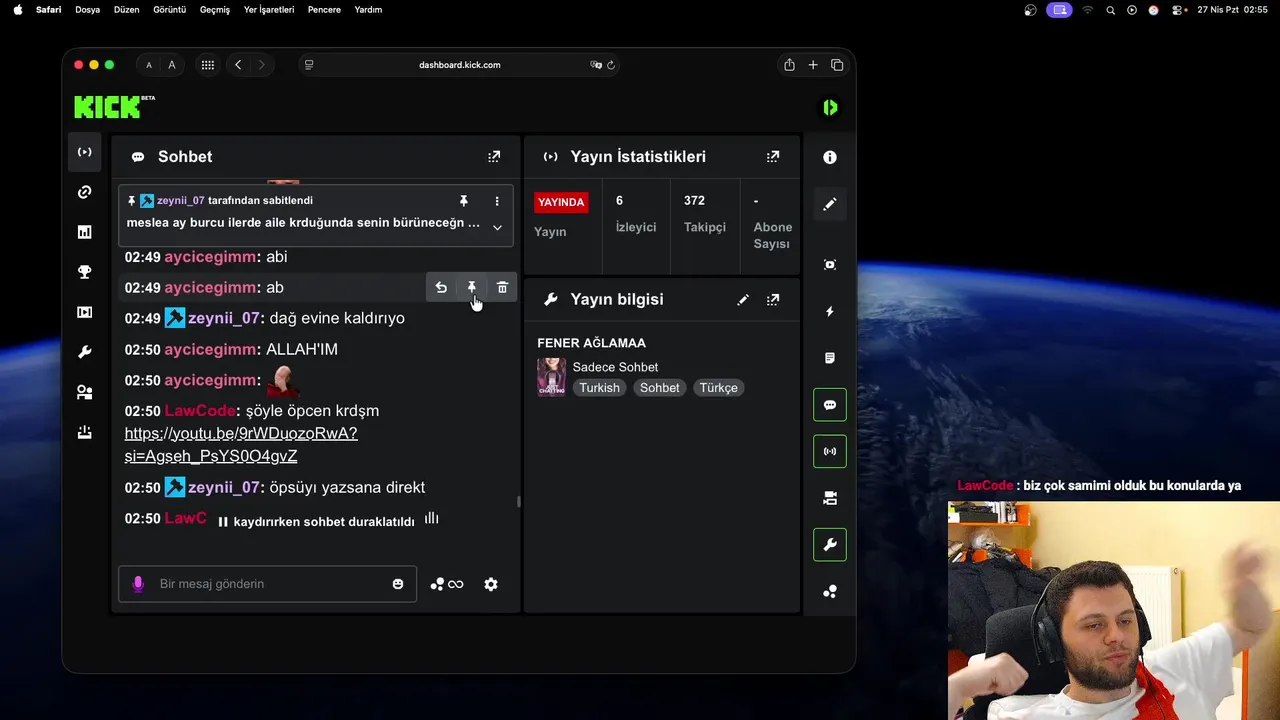Resume chat paused while scrolling
The height and width of the screenshot is (720, 1280).
tap(328, 521)
